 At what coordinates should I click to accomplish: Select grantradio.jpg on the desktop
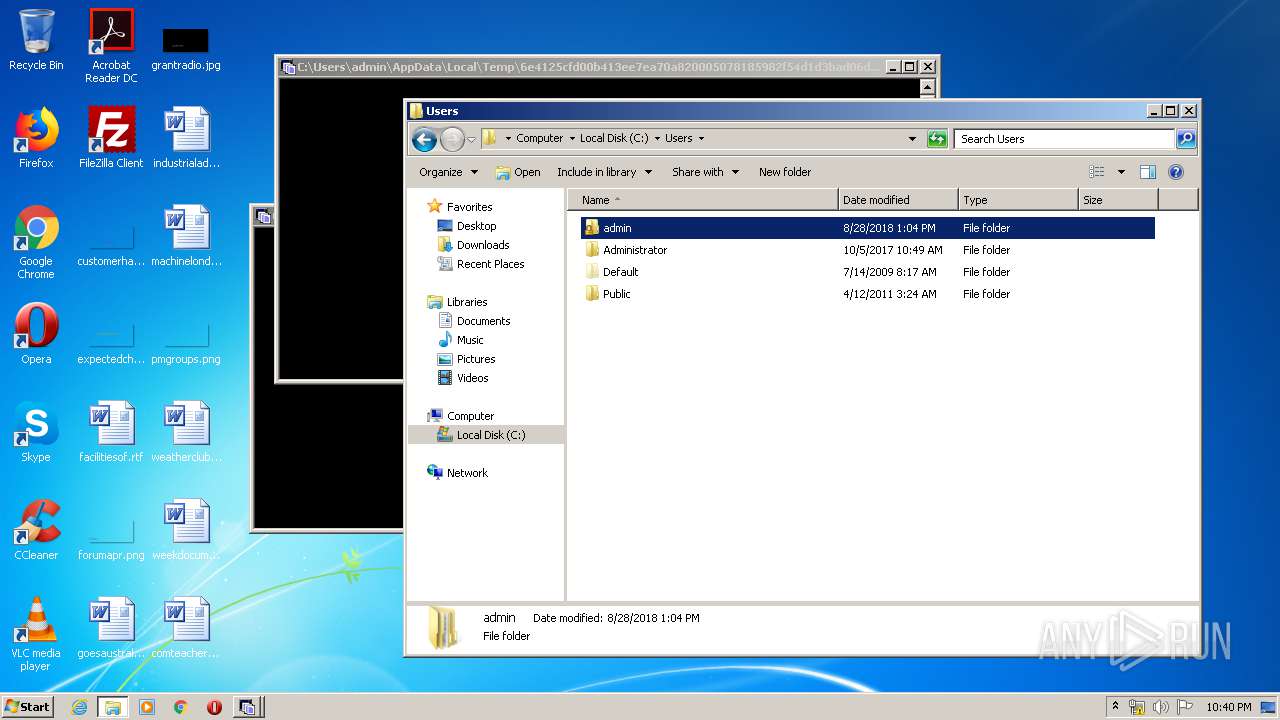pyautogui.click(x=186, y=48)
